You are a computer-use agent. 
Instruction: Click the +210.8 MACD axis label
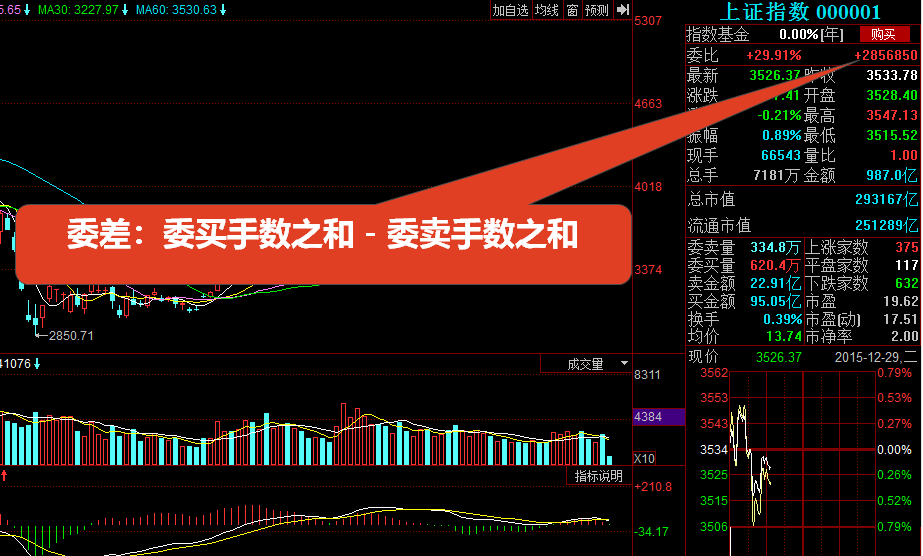click(653, 487)
